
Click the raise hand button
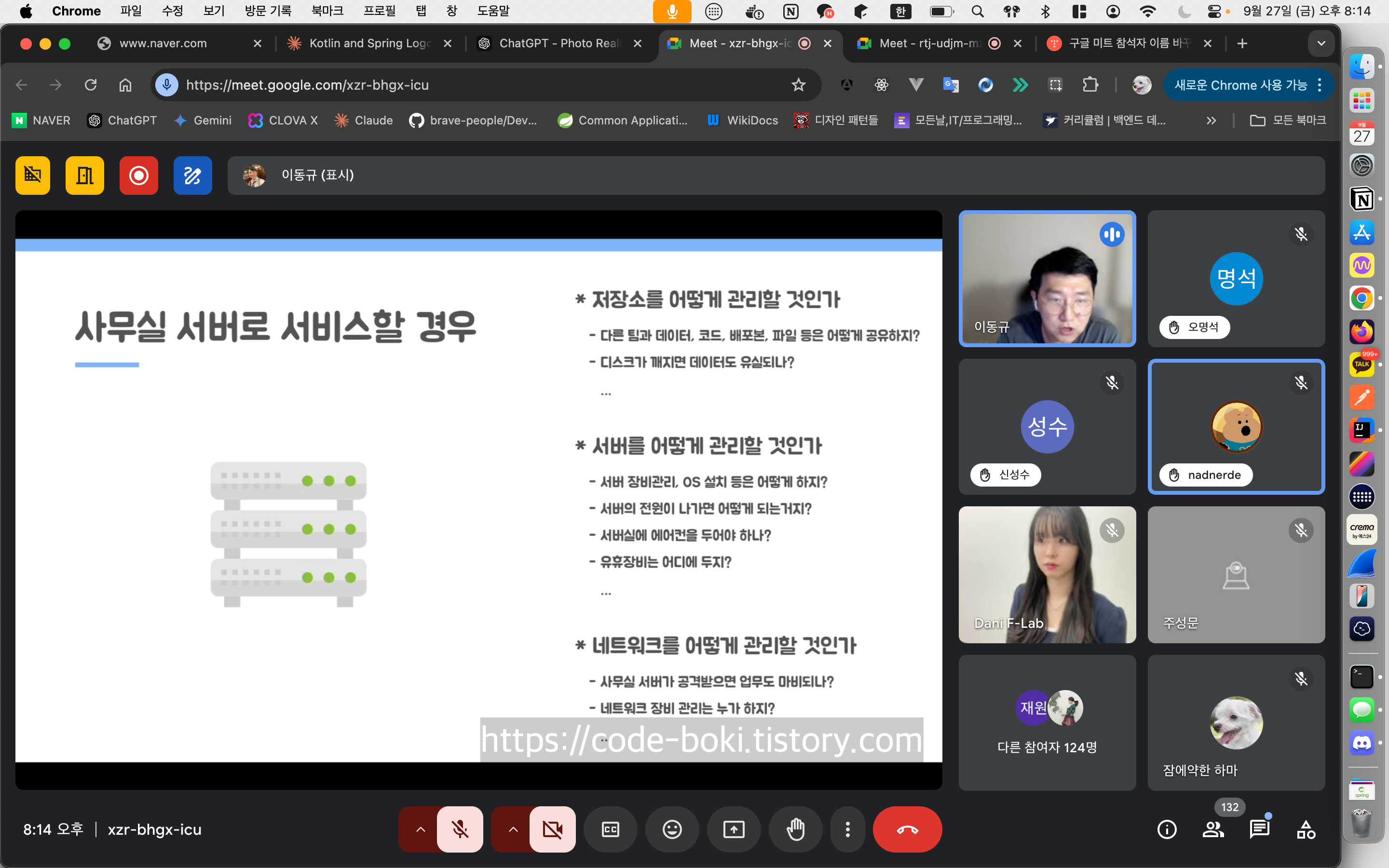[795, 829]
